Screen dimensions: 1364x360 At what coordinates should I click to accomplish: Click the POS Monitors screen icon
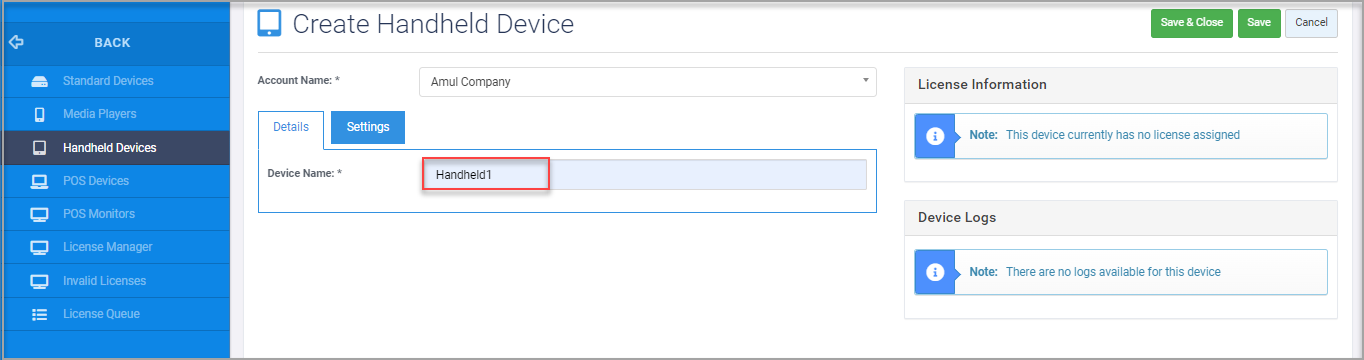[40, 214]
